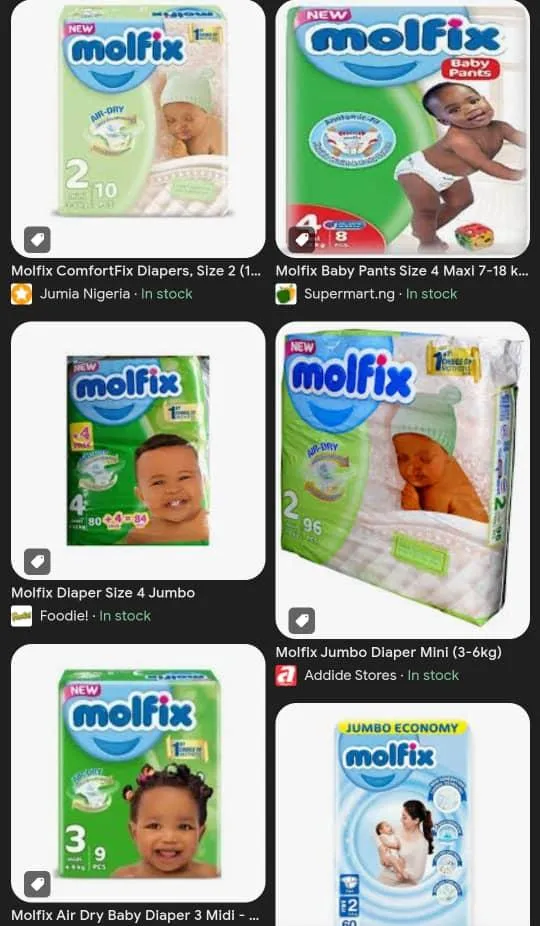
Task: Click tag icon on Molfix Diaper Size 4 Jumbo
Action: click(37, 562)
